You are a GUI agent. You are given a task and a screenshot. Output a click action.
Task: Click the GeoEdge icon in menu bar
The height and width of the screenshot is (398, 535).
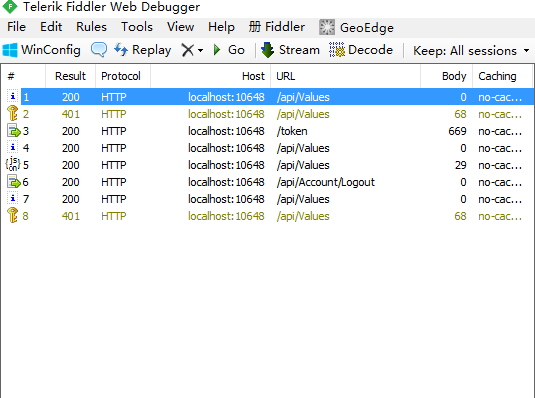coord(327,27)
